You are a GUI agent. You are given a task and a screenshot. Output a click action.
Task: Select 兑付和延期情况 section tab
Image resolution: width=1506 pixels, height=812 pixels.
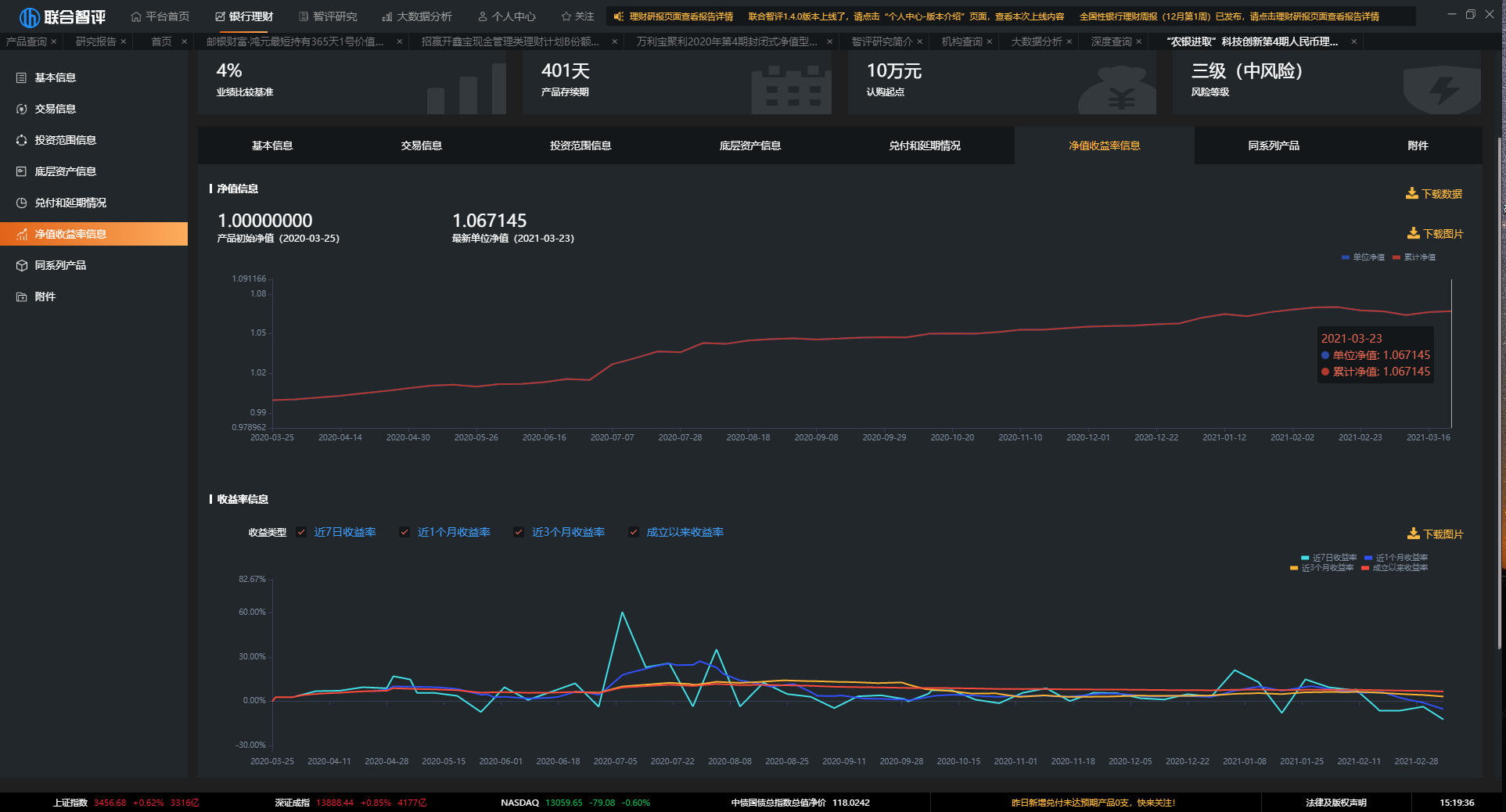[x=925, y=146]
